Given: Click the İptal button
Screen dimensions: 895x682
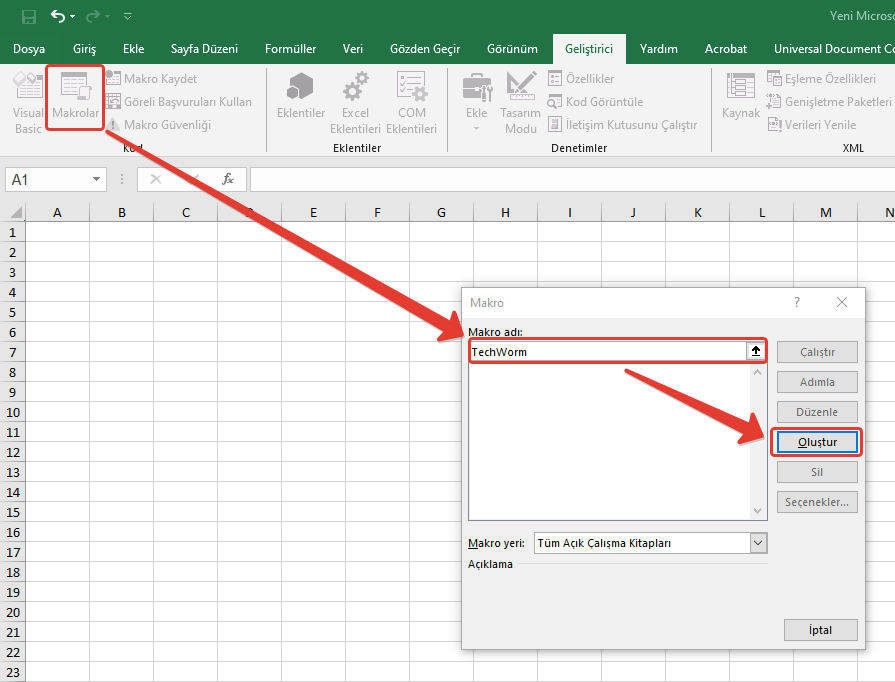Looking at the screenshot, I should (x=820, y=630).
